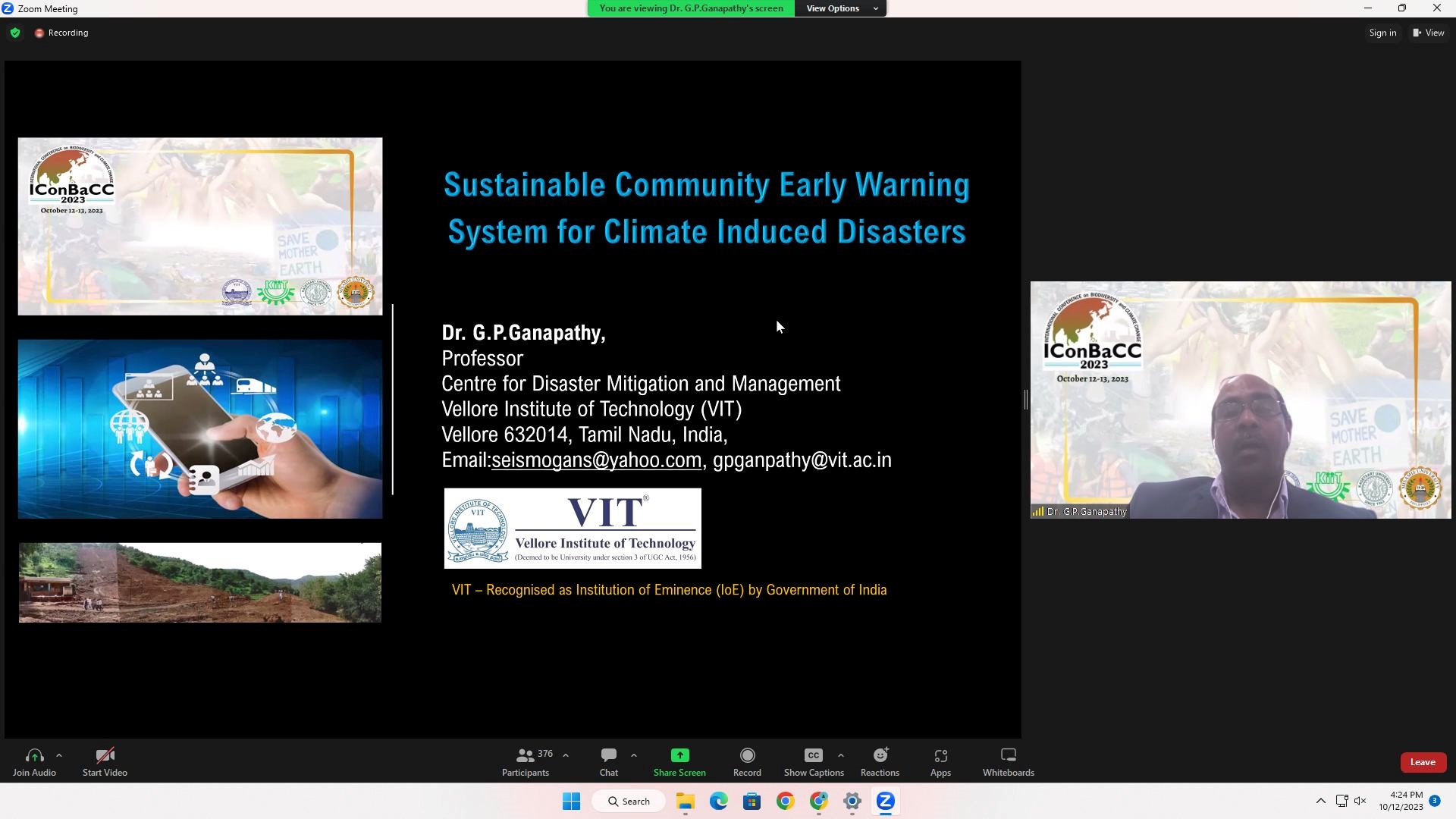Open Zoom Apps panel
Viewport: 1456px width, 819px height.
[940, 762]
